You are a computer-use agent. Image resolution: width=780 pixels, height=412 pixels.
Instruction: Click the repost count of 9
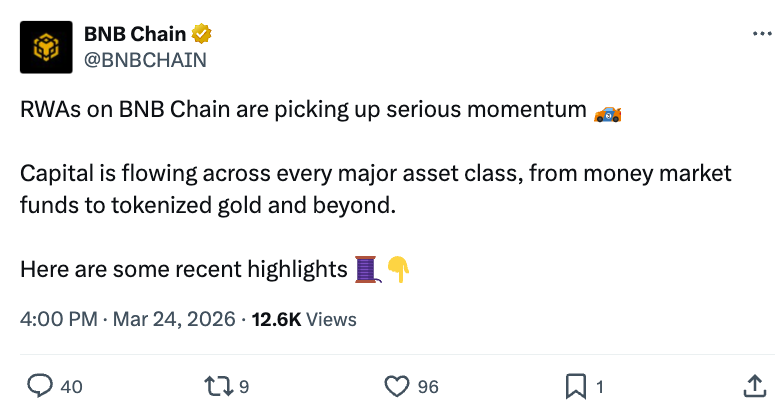(x=246, y=386)
